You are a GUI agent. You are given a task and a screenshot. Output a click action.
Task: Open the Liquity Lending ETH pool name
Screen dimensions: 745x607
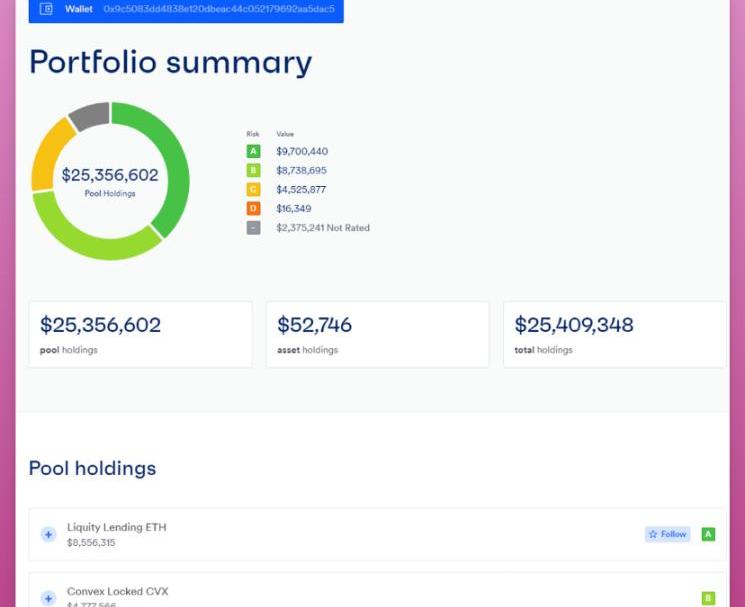pyautogui.click(x=116, y=527)
